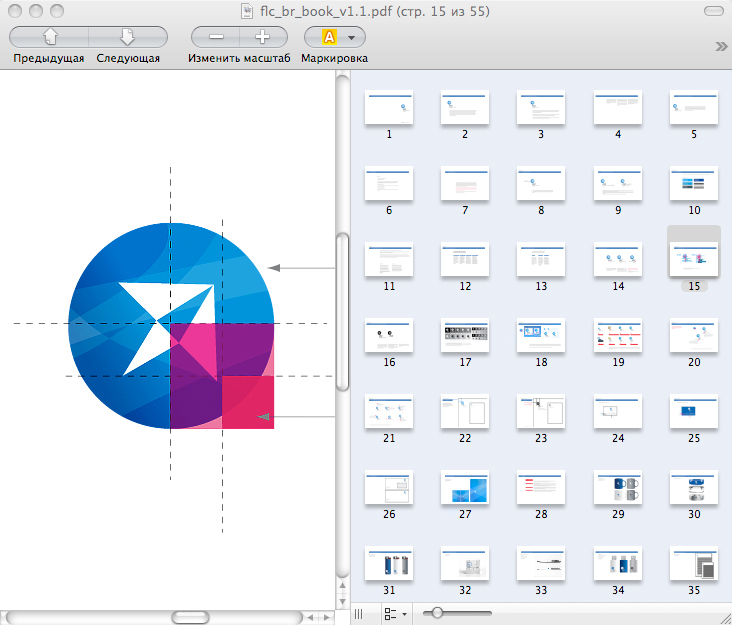Click the horizontal scrollbar right arrow
This screenshot has height=625, width=732.
[326, 616]
